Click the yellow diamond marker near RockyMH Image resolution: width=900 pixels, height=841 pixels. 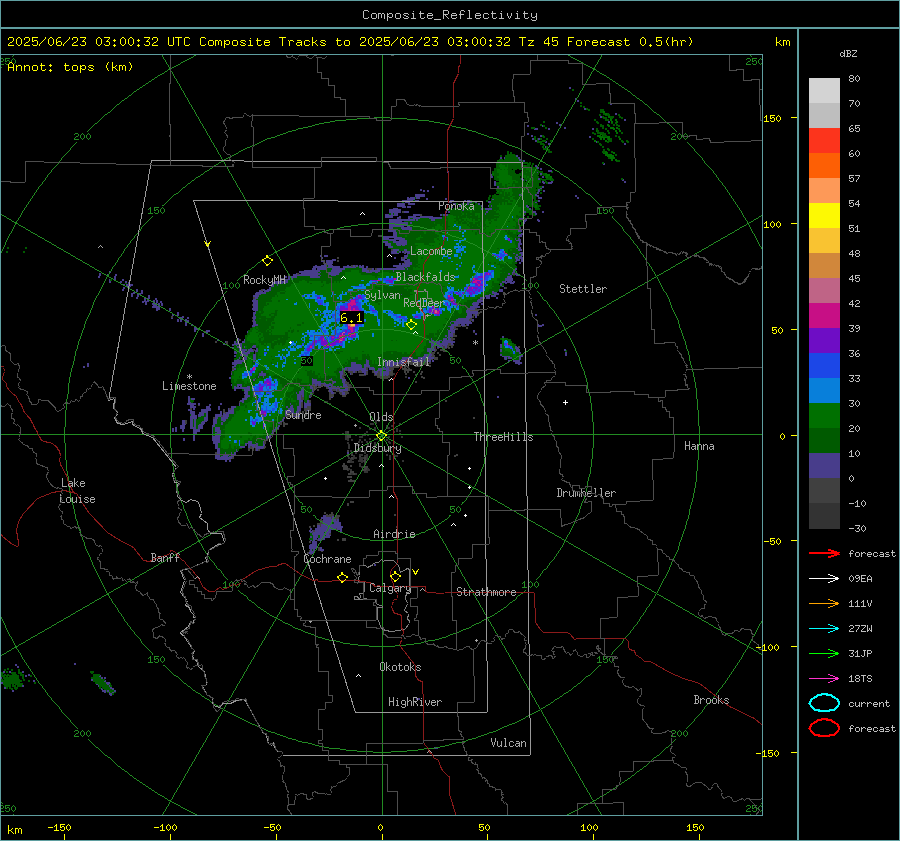(x=267, y=261)
